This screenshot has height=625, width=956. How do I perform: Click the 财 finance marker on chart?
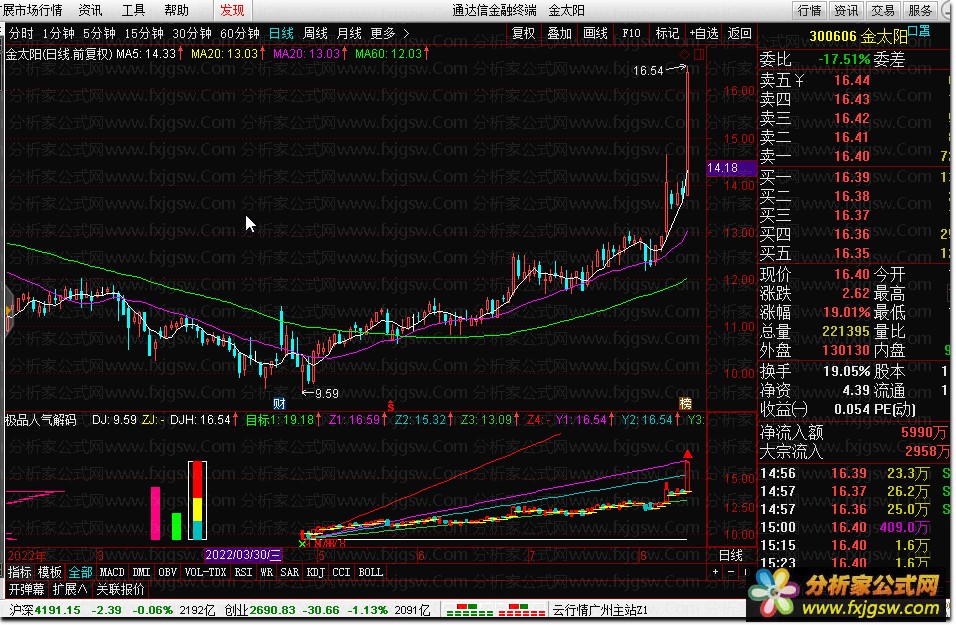[x=279, y=403]
